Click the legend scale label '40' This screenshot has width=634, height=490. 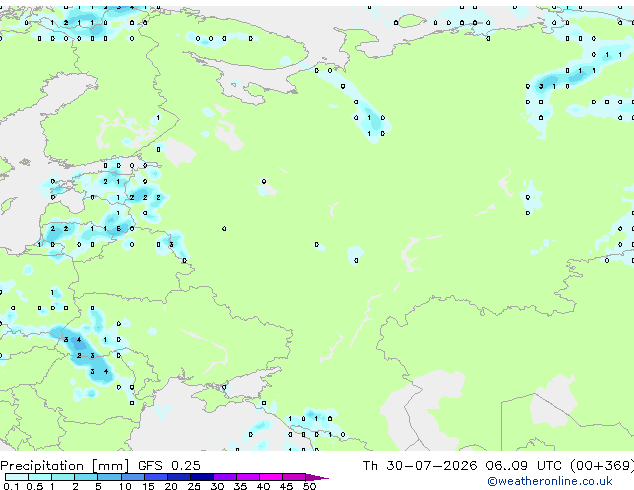coord(263,486)
